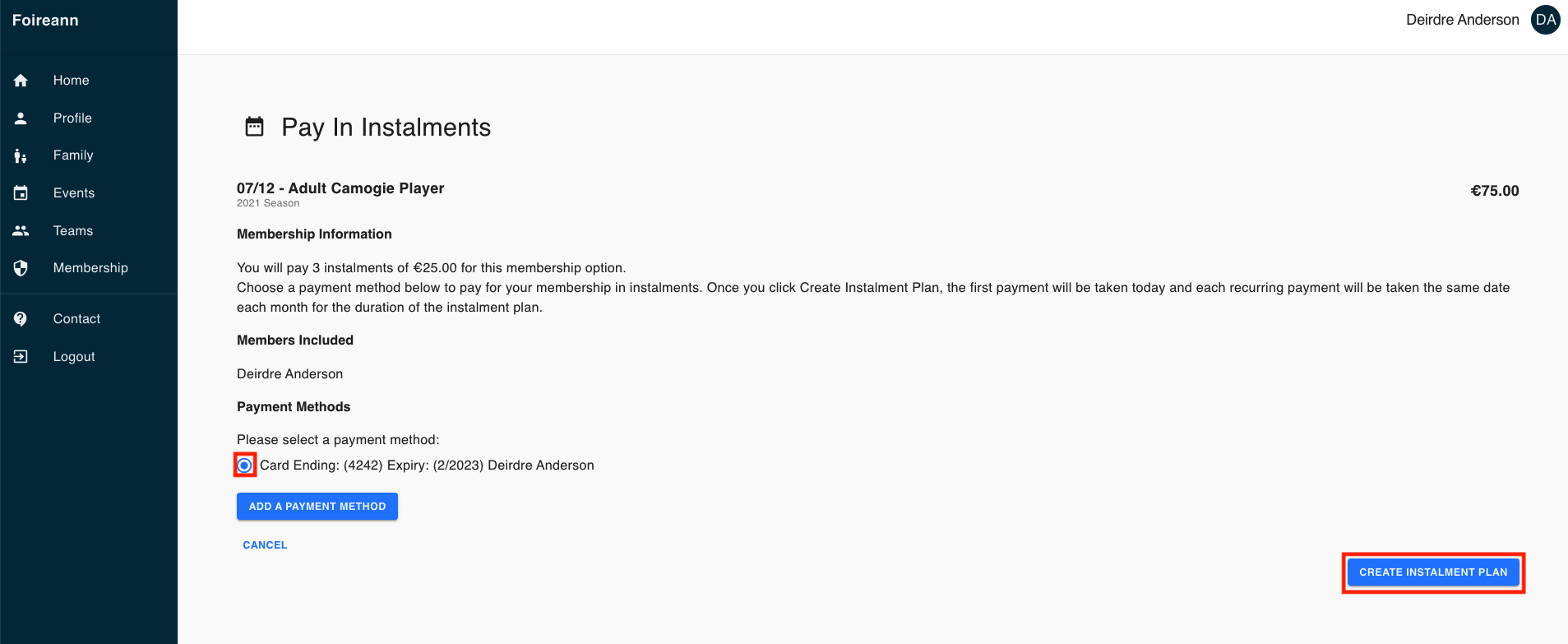
Task: Cancel the instalment plan setup
Action: point(265,545)
